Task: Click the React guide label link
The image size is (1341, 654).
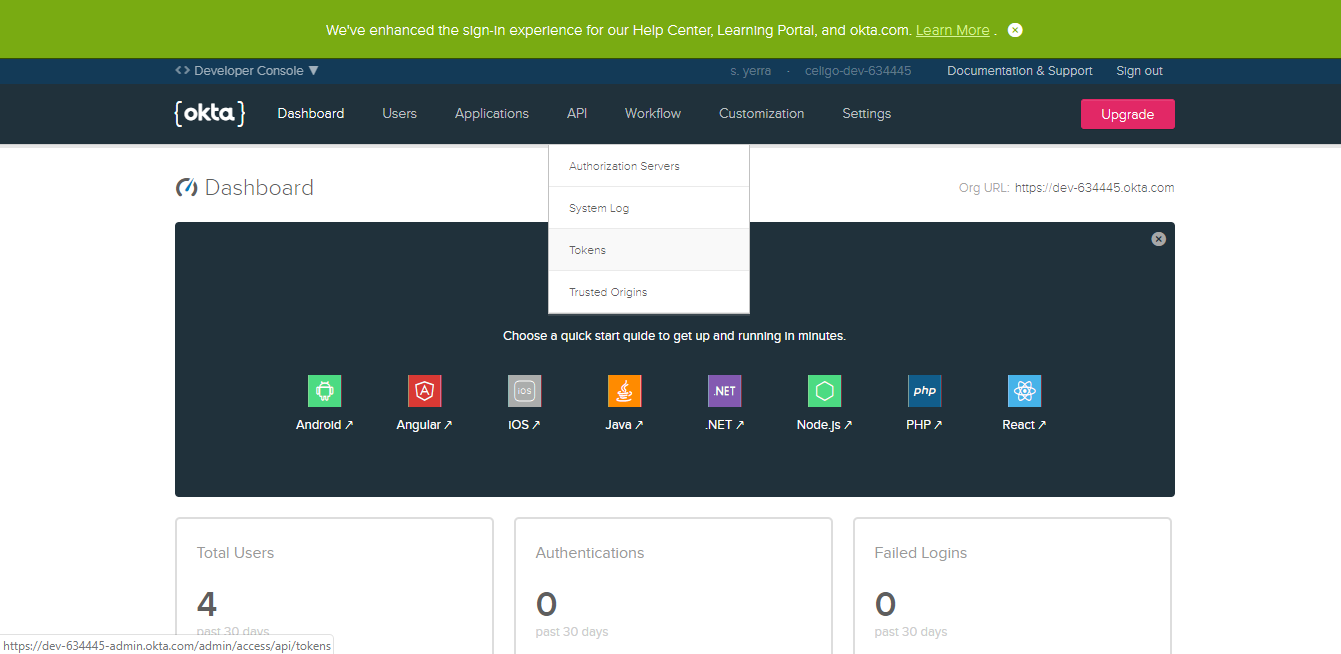Action: click(x=1024, y=425)
